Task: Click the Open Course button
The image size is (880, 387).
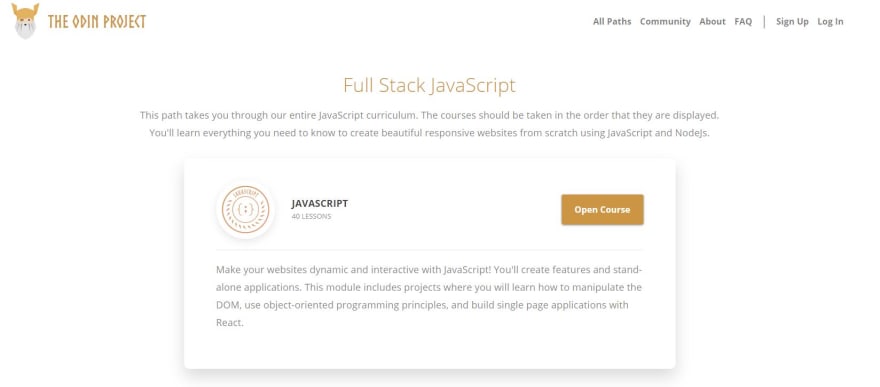Action: tap(602, 210)
